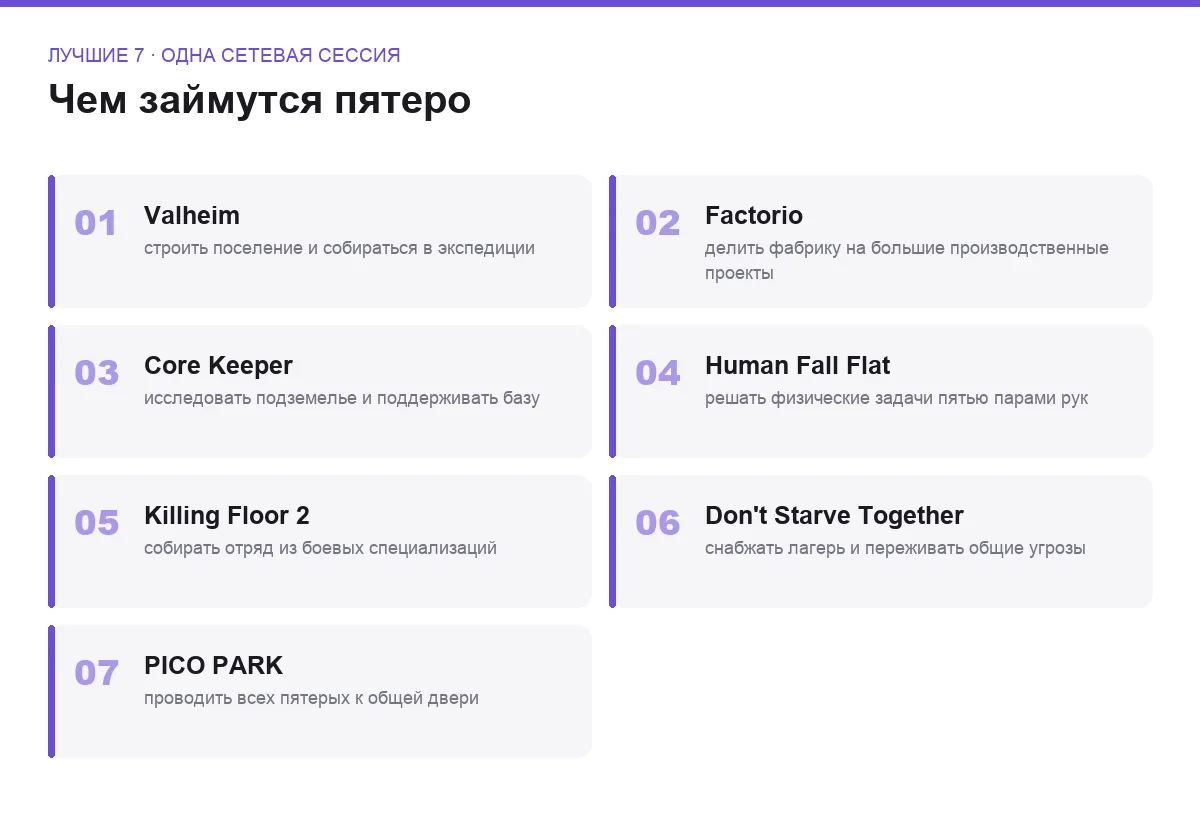
Task: Click 'снабжать лагерь и переживать общие угрозы' text
Action: tap(895, 548)
